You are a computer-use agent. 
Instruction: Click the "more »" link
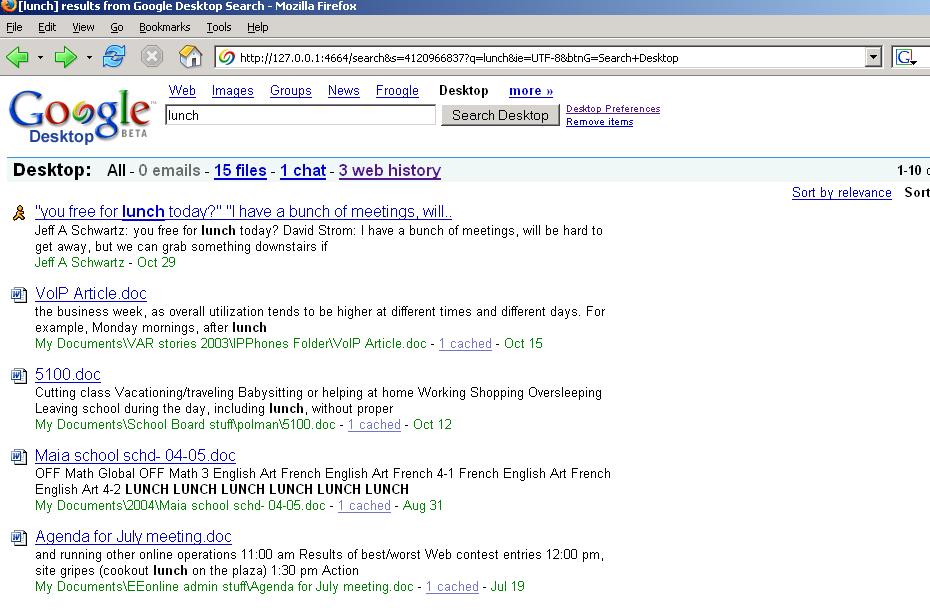click(x=531, y=91)
